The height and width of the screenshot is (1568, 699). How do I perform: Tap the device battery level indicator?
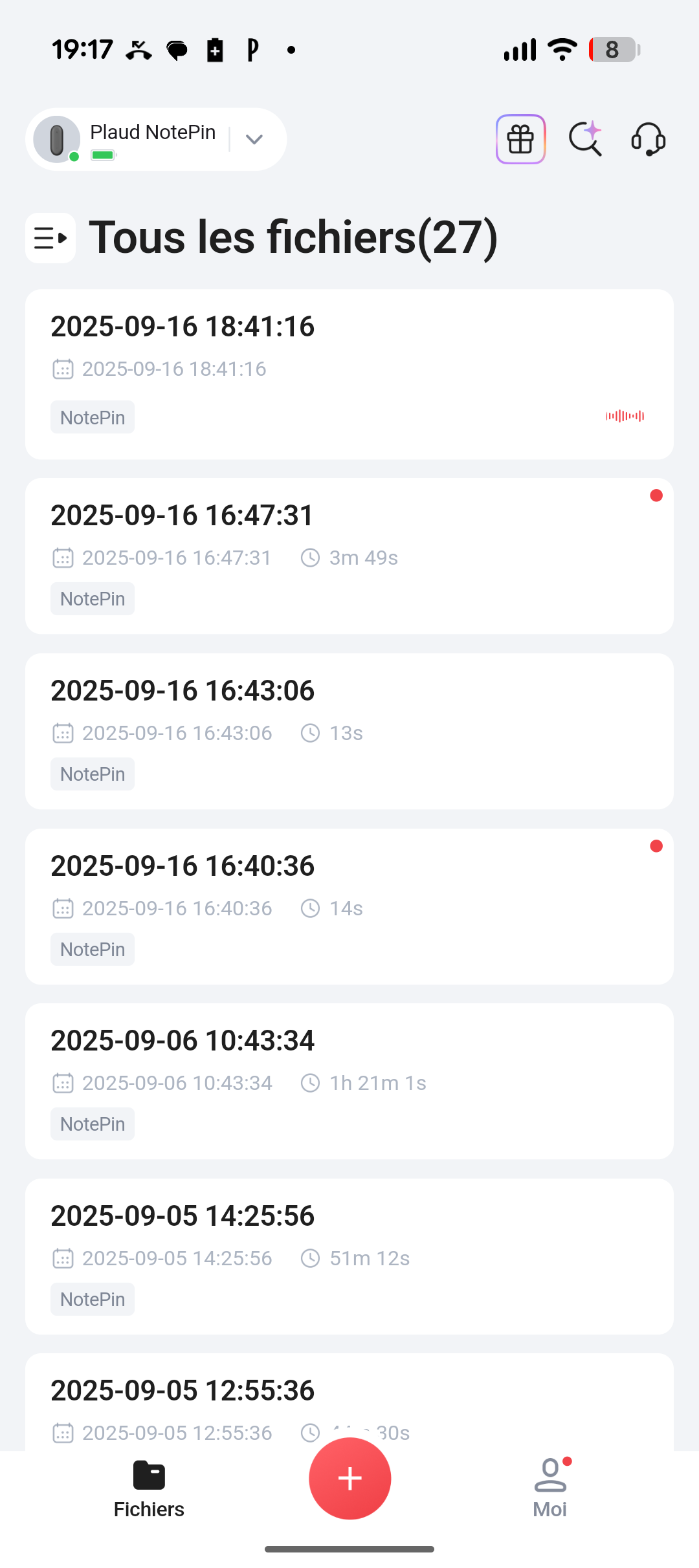click(x=103, y=155)
